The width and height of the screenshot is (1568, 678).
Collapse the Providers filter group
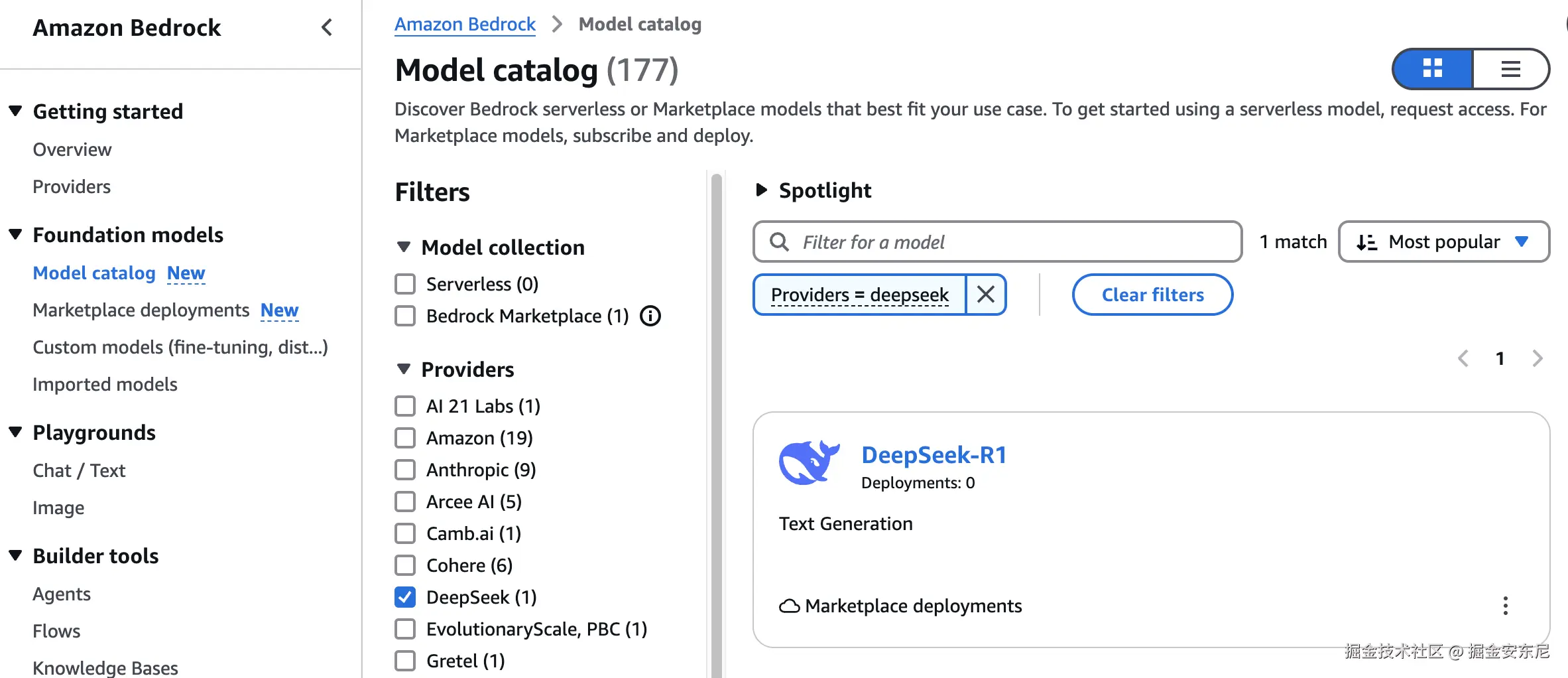pos(404,370)
